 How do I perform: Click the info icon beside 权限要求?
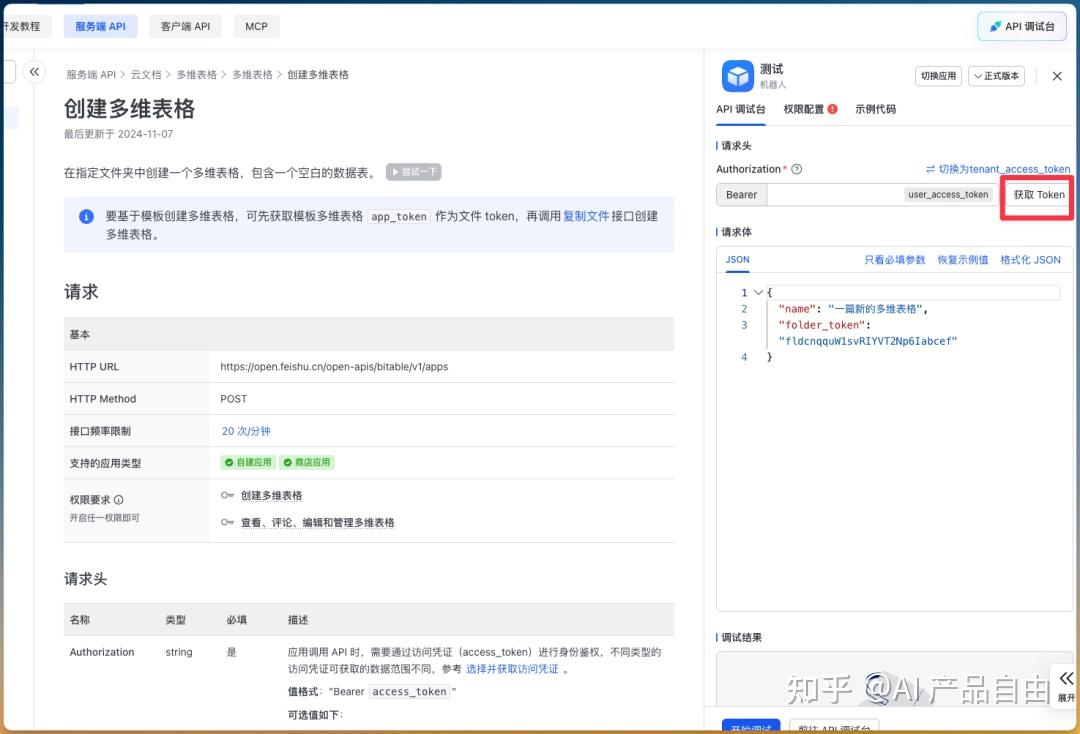[118, 500]
